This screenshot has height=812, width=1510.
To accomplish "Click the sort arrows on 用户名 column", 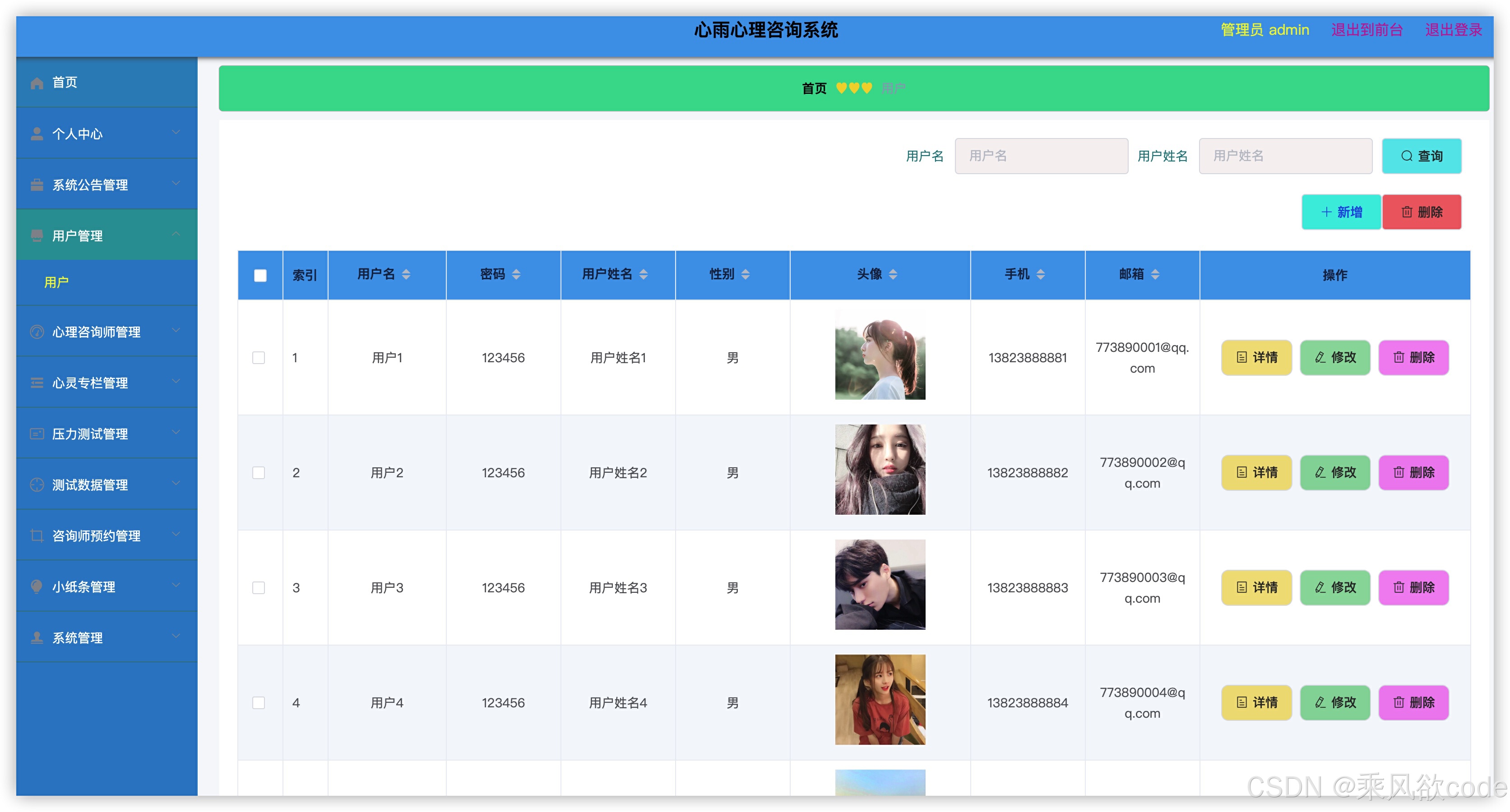I will (406, 274).
